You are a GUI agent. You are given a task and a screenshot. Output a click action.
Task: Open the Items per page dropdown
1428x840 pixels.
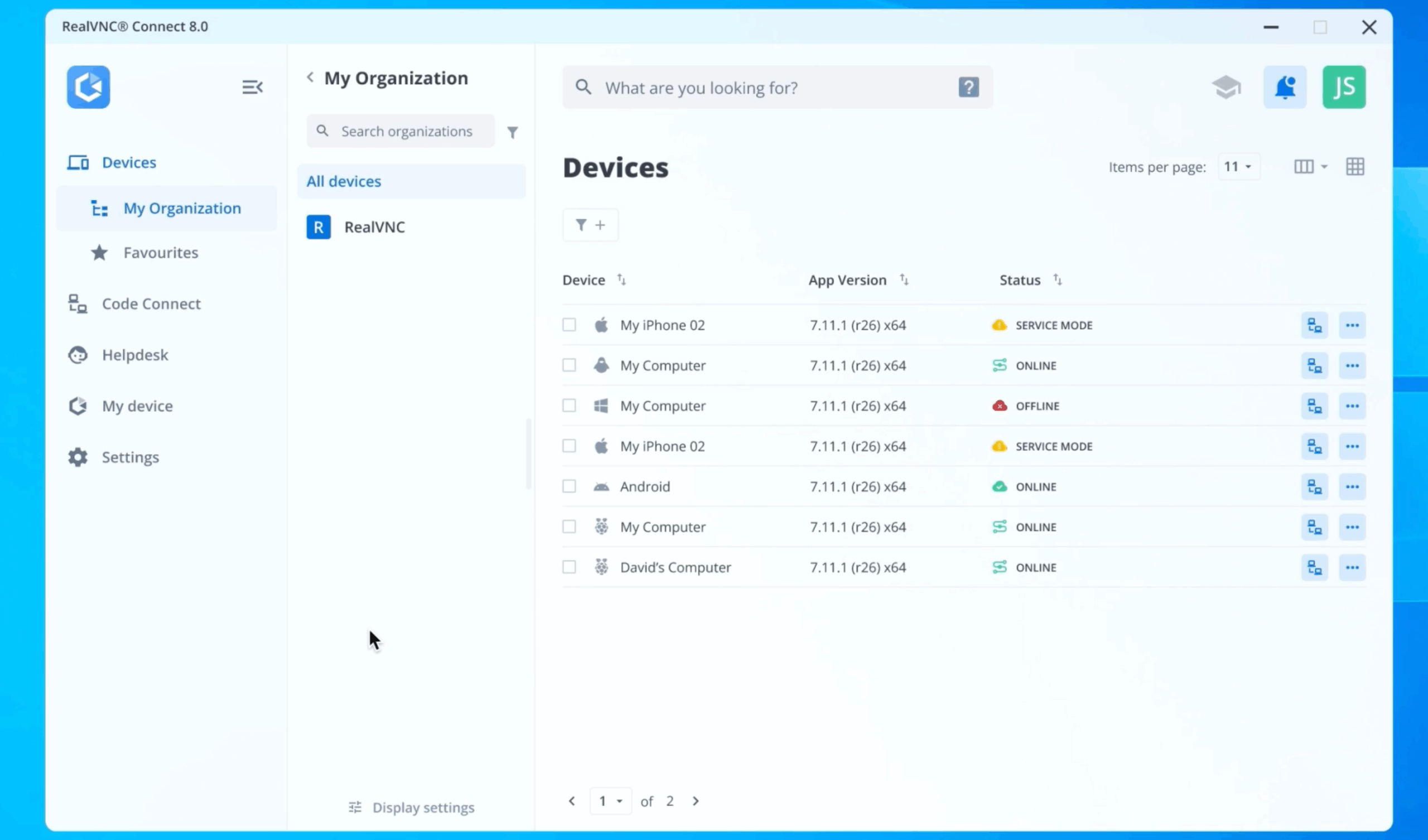point(1238,167)
